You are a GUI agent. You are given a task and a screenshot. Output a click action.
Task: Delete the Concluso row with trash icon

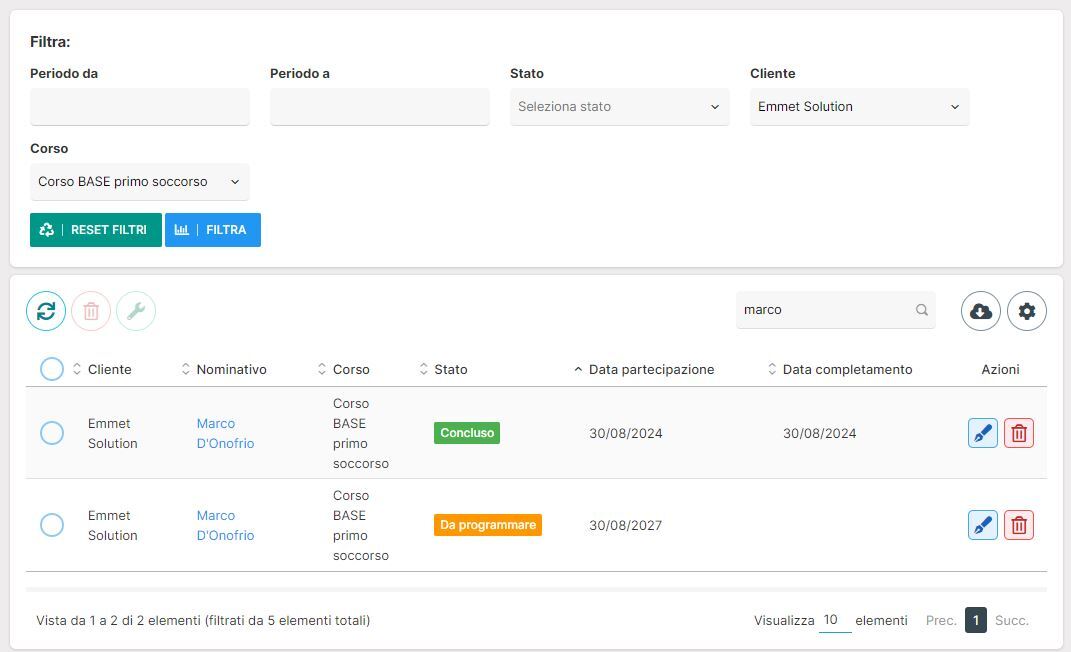pos(1018,433)
